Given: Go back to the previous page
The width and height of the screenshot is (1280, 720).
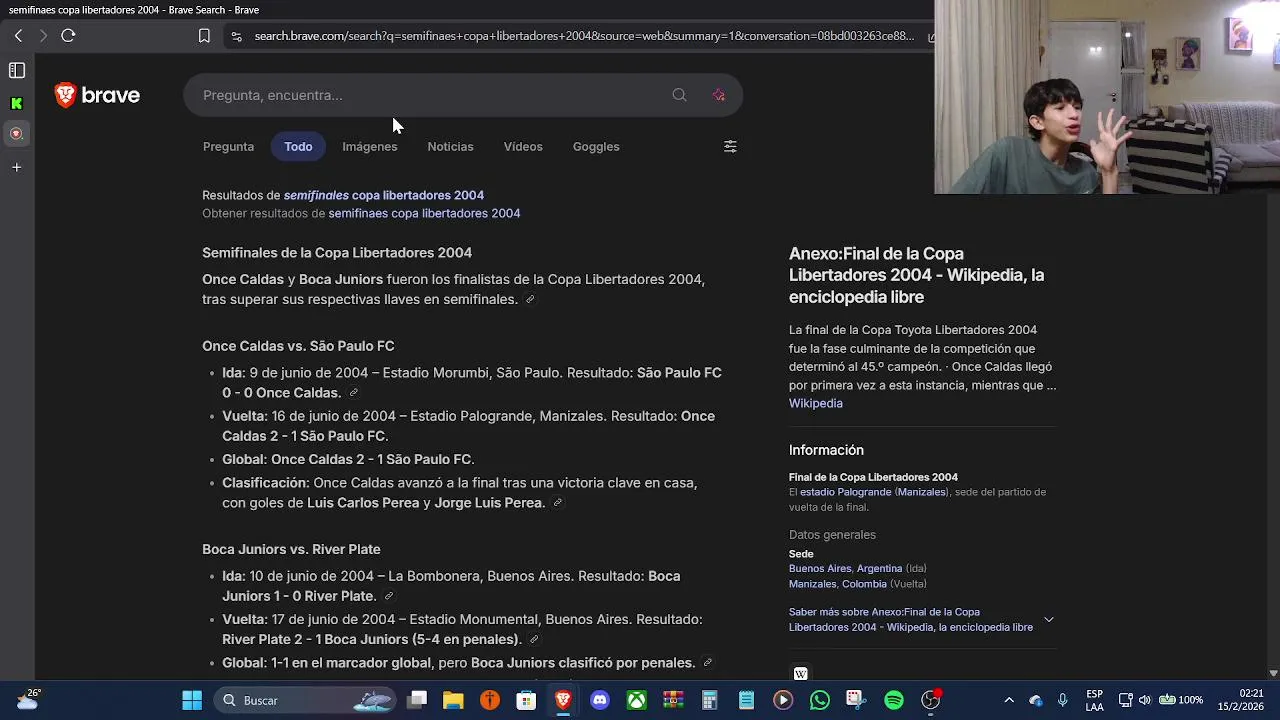Looking at the screenshot, I should click(18, 36).
